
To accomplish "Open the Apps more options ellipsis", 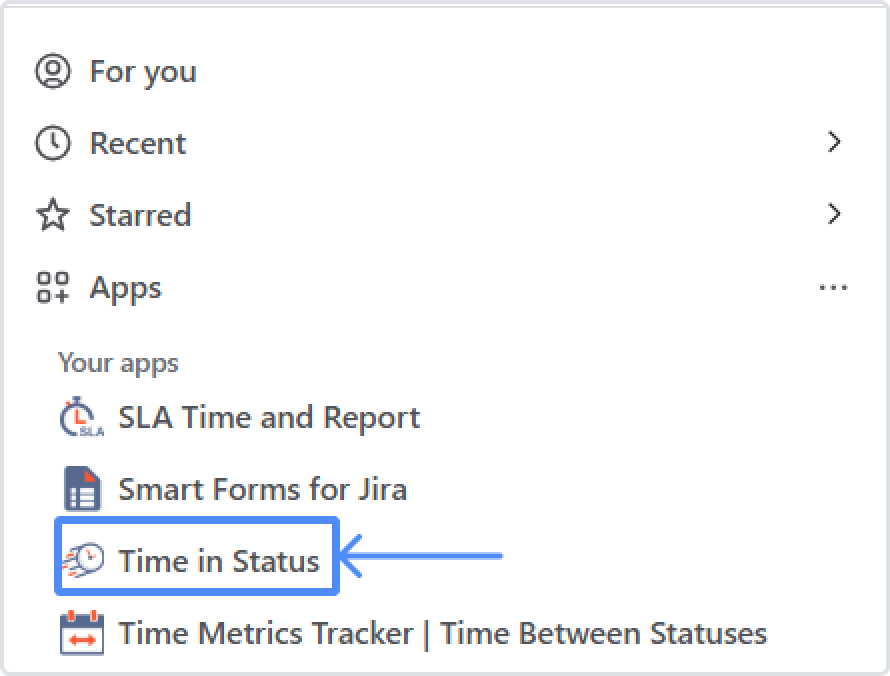I will (833, 289).
